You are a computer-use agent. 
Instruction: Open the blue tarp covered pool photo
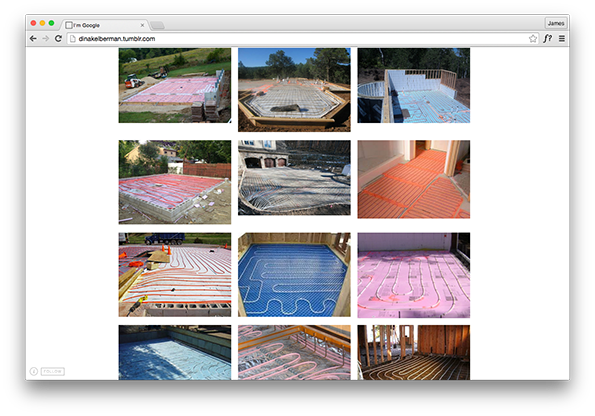[175, 353]
